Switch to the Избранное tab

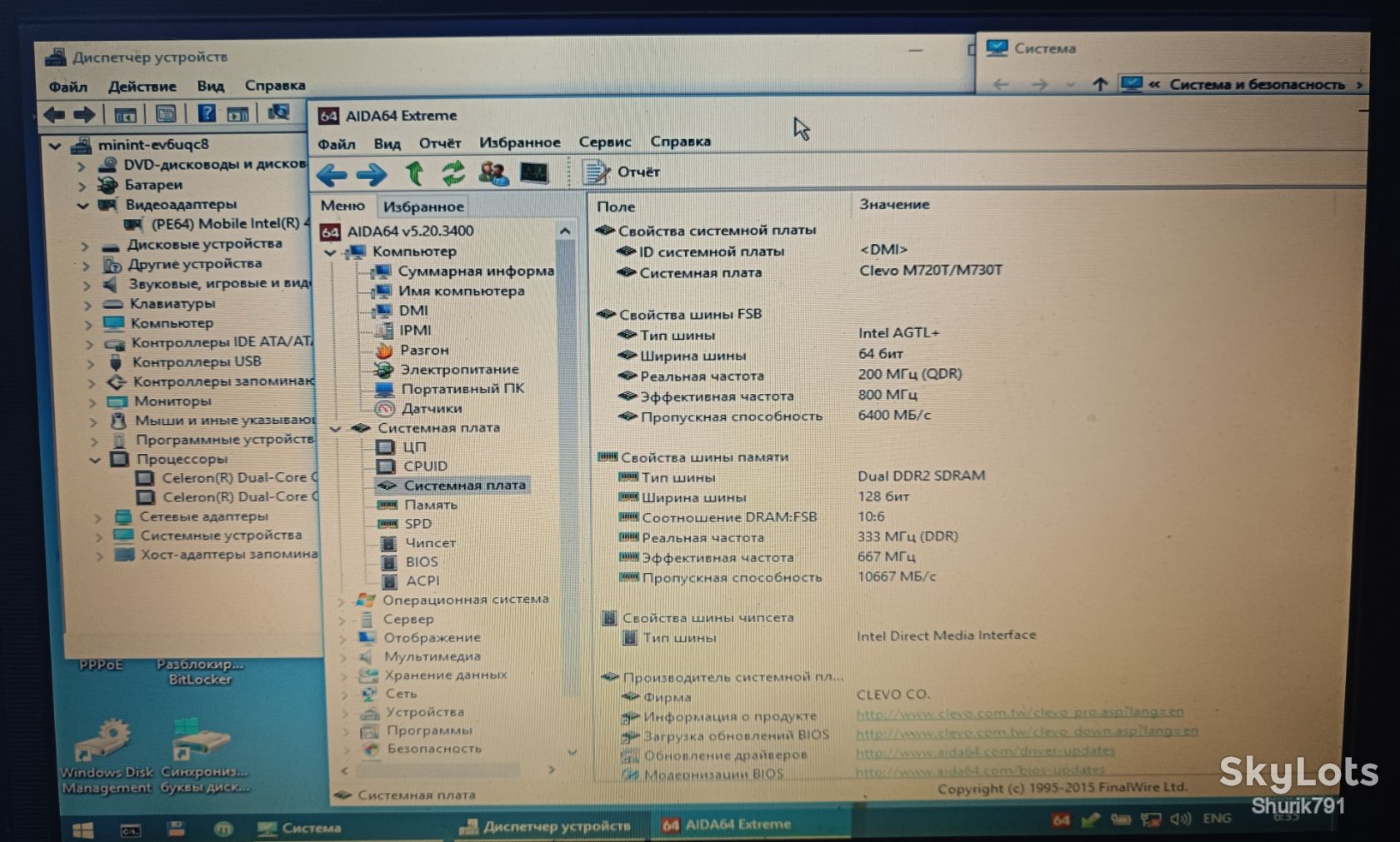(422, 207)
